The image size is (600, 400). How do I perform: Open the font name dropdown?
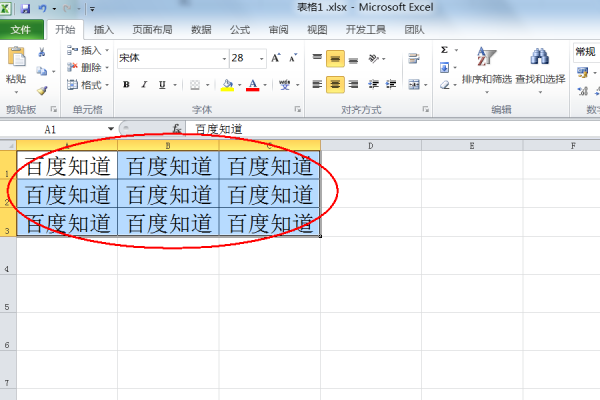(x=224, y=59)
